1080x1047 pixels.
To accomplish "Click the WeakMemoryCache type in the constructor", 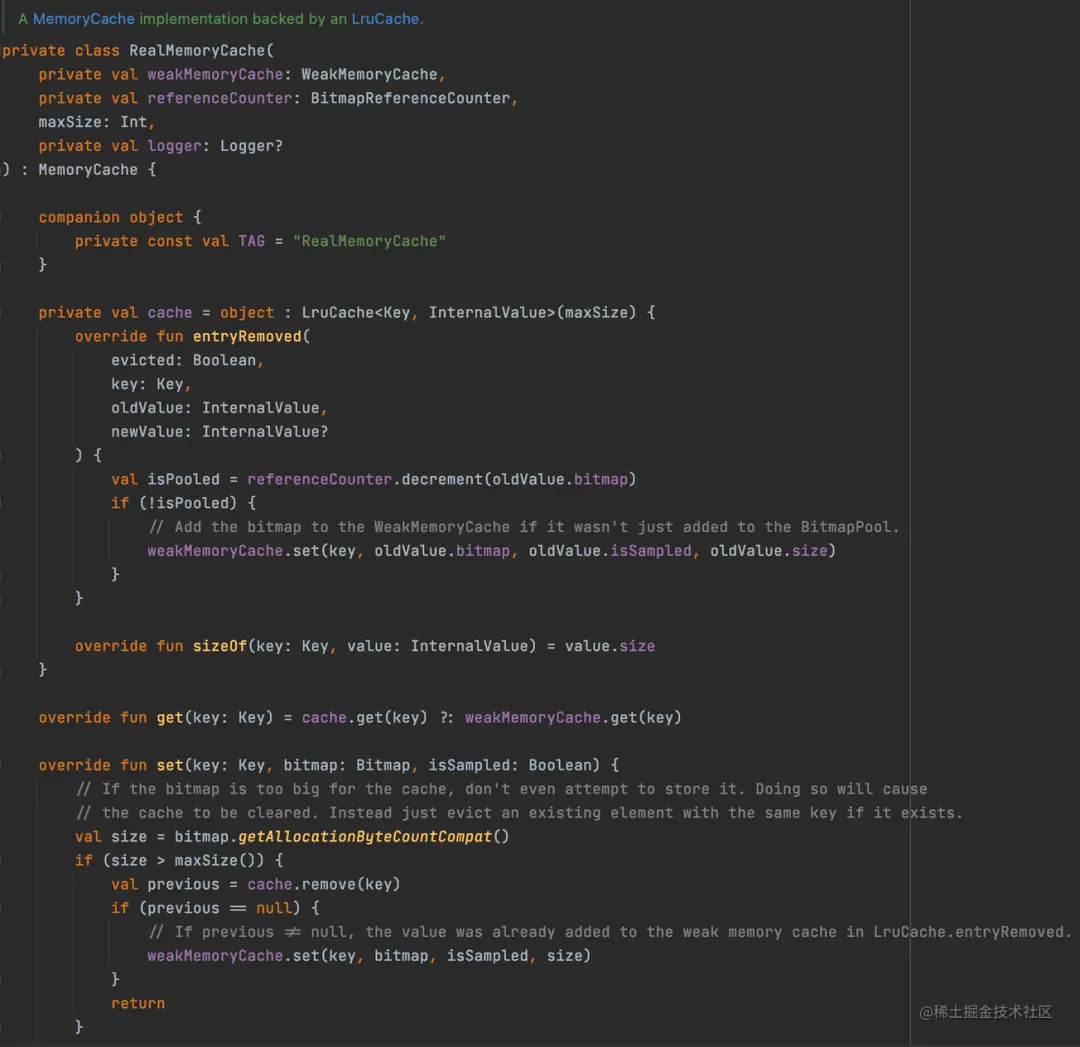I will [369, 74].
